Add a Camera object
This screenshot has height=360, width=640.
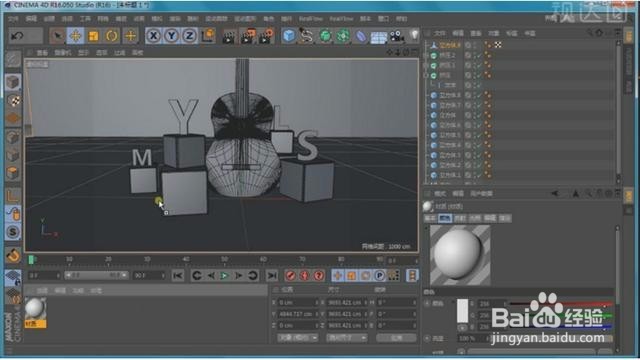(396, 36)
